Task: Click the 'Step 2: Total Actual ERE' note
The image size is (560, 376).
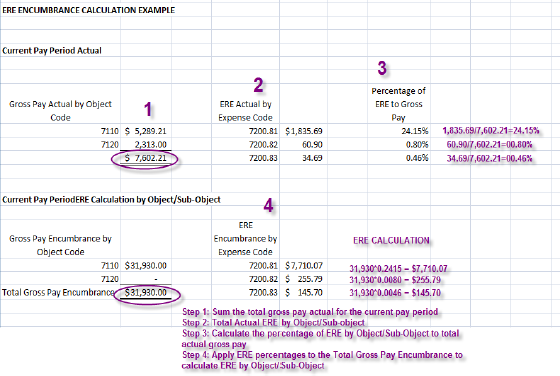Action: [273, 322]
